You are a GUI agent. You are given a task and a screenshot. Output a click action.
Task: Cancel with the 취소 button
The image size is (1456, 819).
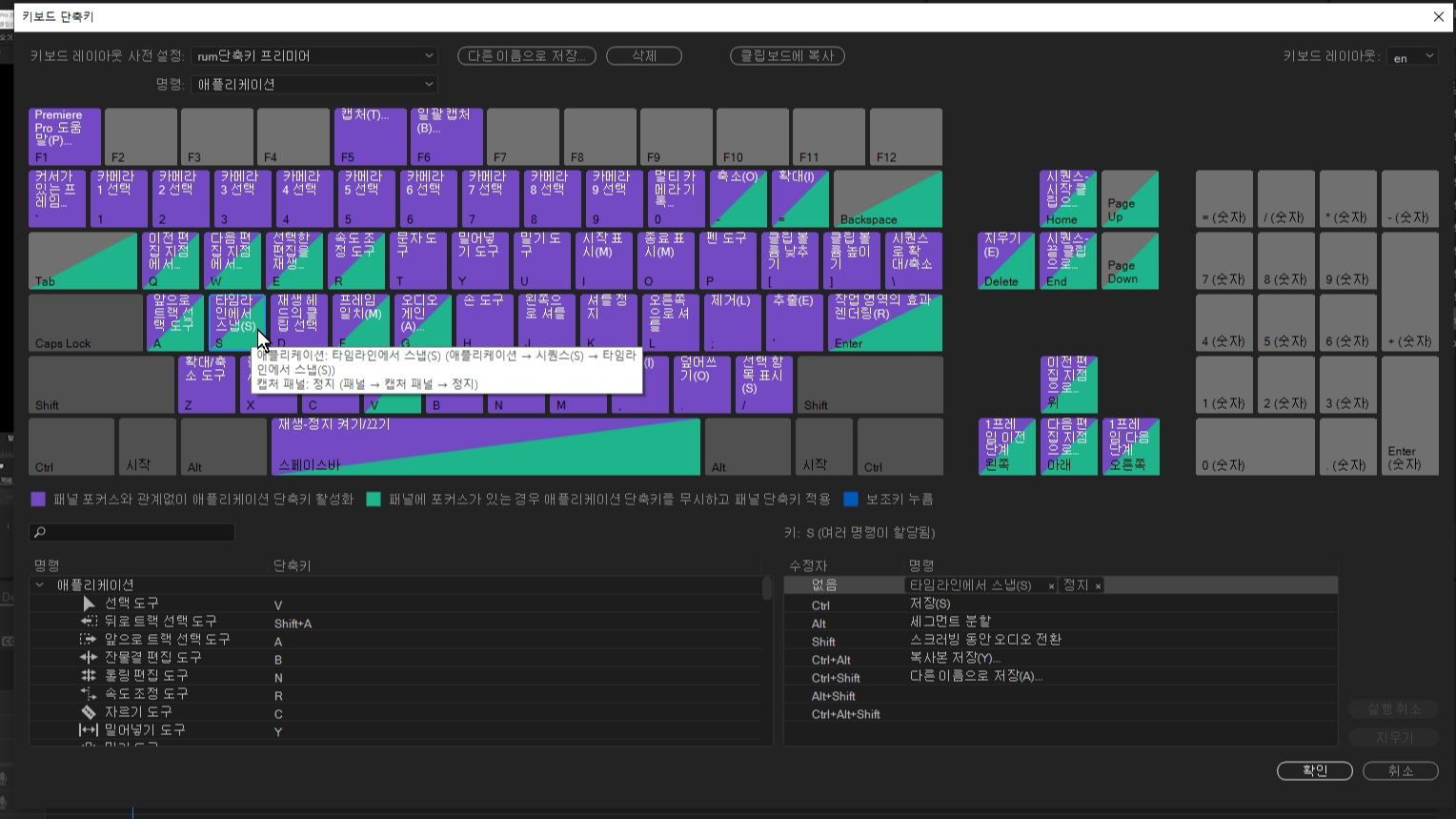1401,770
